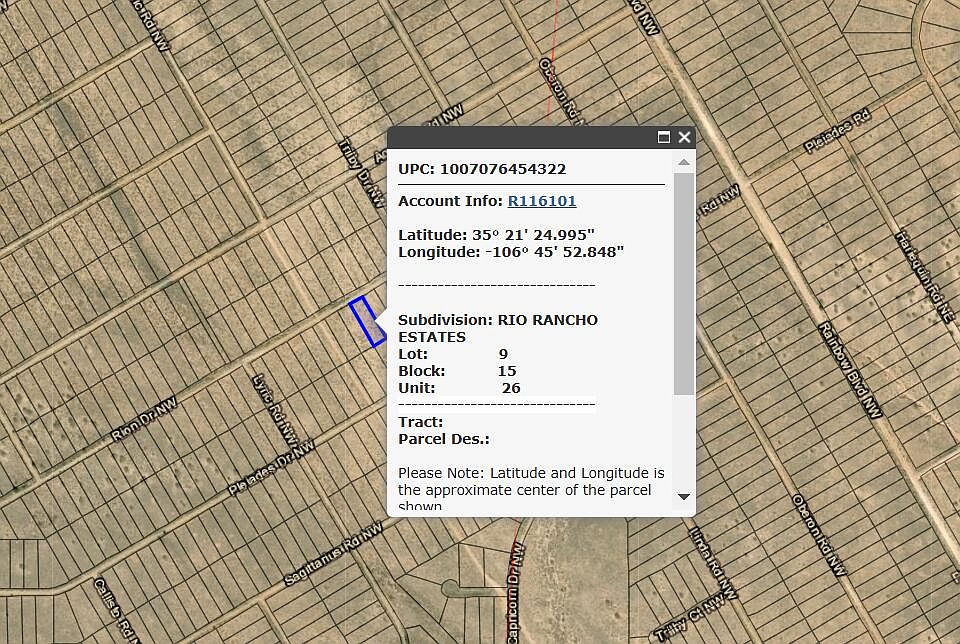Click the popup scroll up arrow
This screenshot has width=960, height=644.
point(684,162)
